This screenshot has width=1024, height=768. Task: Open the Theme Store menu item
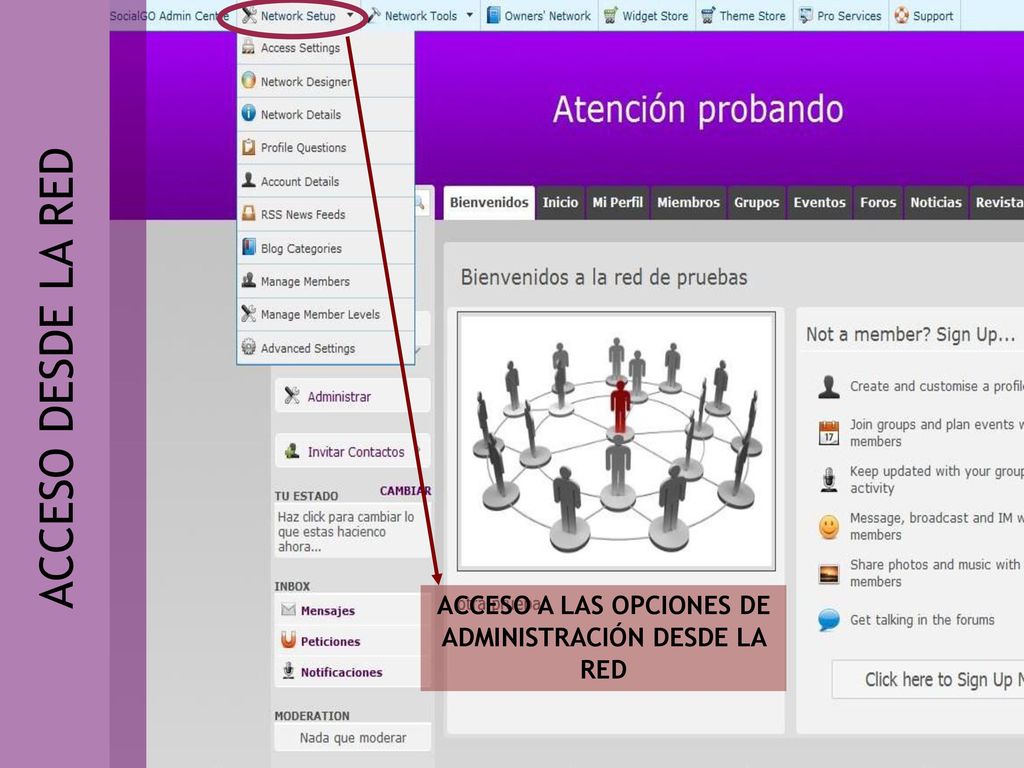point(743,16)
